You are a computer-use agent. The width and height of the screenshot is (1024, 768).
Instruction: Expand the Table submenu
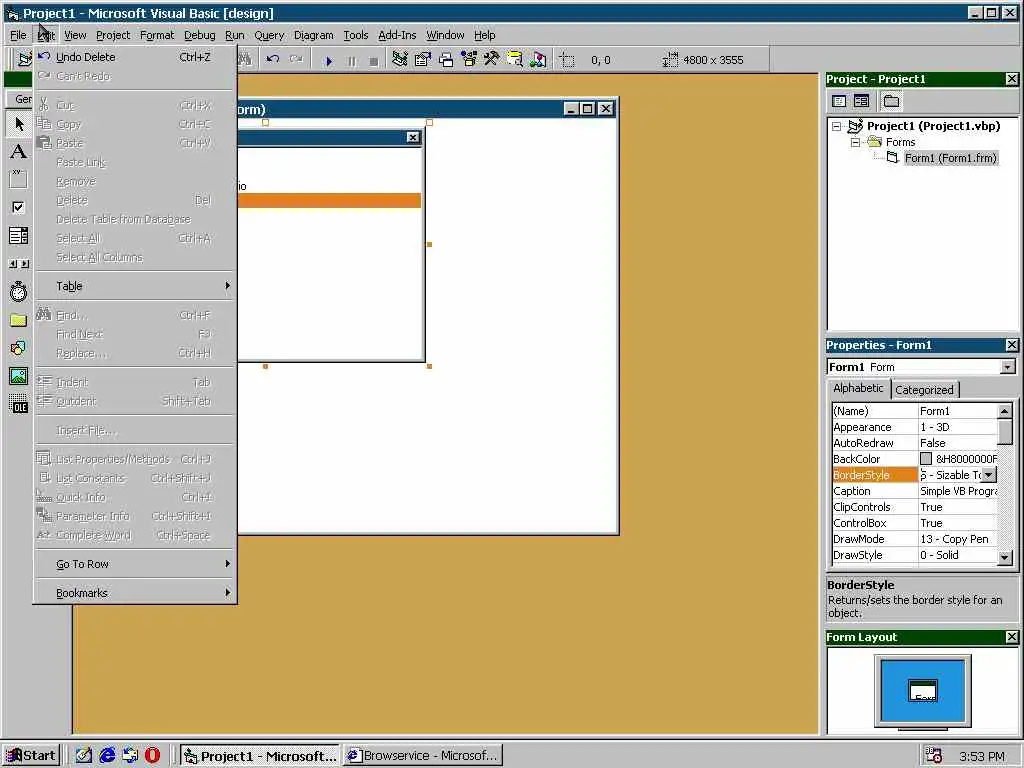(x=135, y=286)
